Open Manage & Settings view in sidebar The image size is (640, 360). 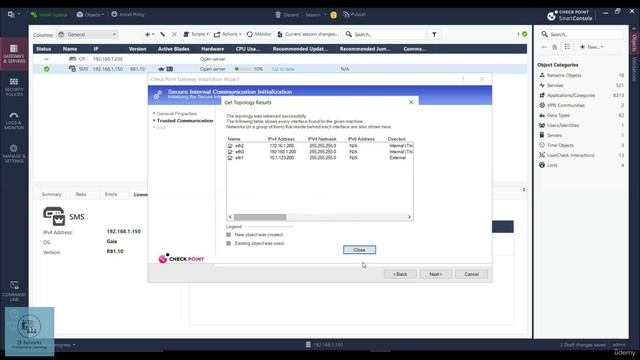pyautogui.click(x=14, y=153)
